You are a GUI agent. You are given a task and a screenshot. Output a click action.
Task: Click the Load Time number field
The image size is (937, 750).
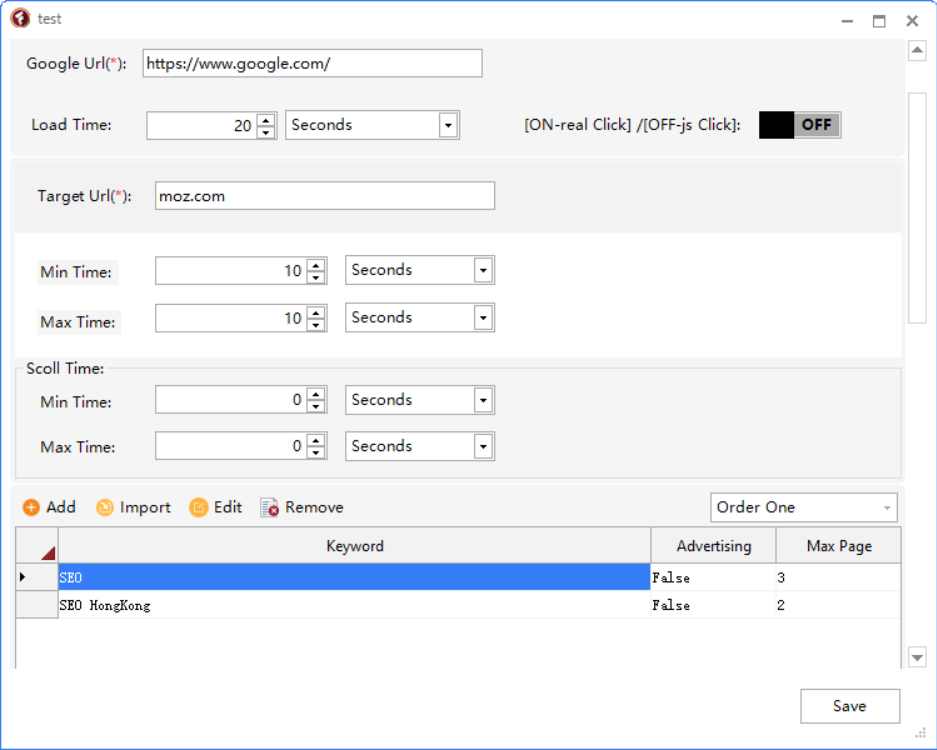pyautogui.click(x=202, y=125)
